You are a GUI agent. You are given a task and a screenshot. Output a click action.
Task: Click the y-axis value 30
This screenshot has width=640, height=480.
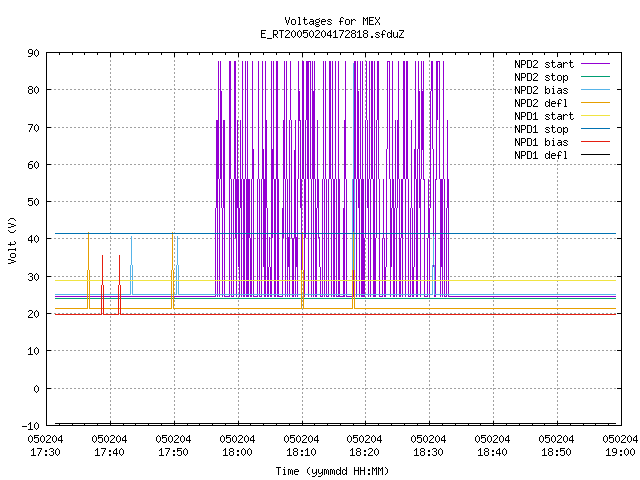[33, 277]
